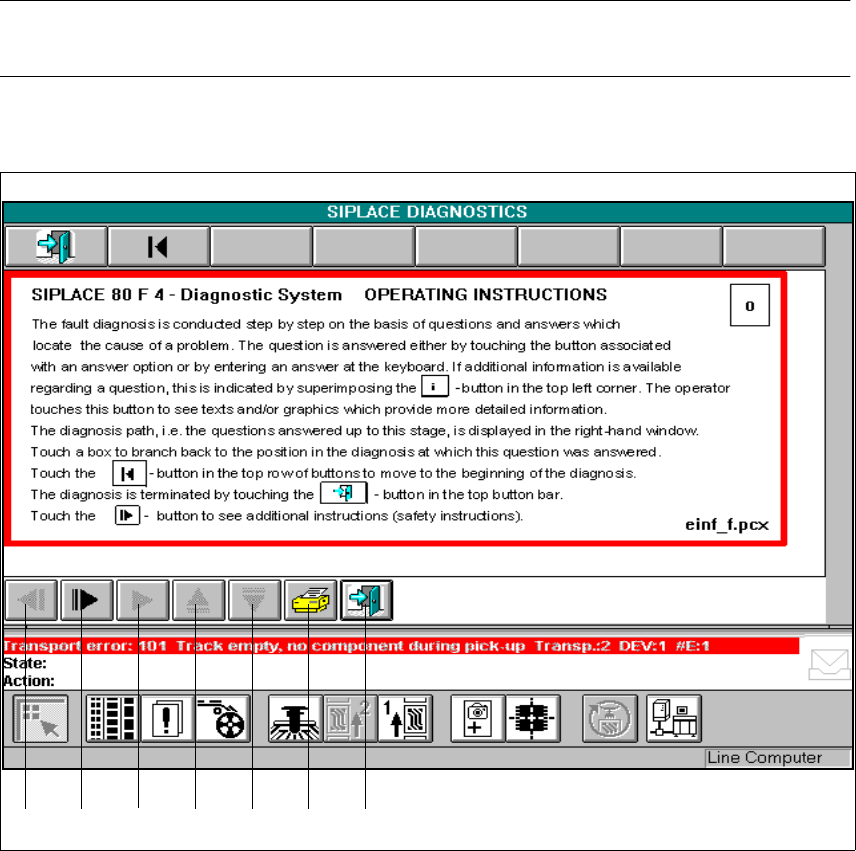
Task: Open the feeder table grid icon
Action: [x=113, y=719]
